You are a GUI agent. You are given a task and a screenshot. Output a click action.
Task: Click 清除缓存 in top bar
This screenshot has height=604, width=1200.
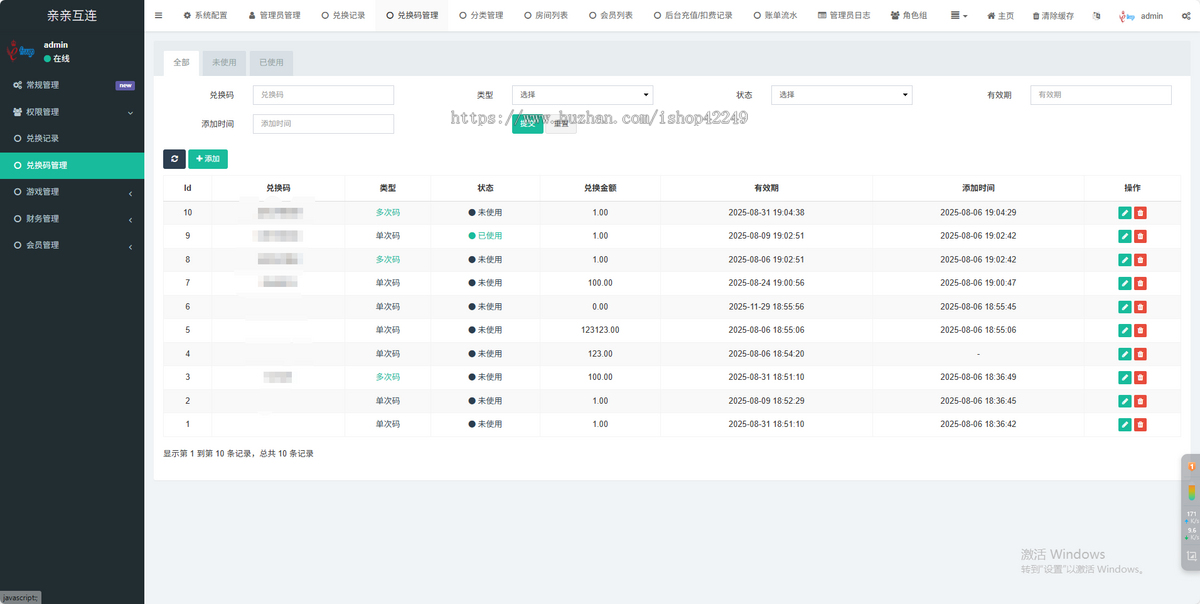(x=1053, y=16)
